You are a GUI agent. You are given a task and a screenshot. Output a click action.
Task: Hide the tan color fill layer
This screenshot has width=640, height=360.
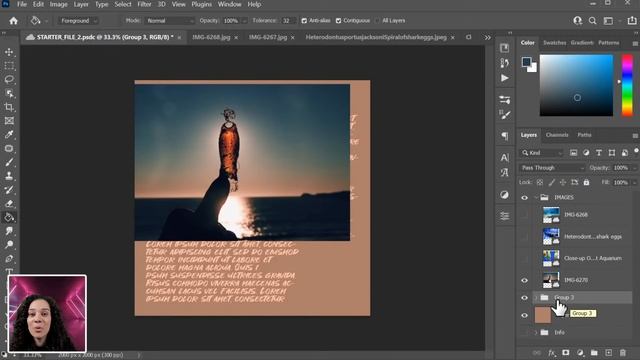(x=524, y=316)
